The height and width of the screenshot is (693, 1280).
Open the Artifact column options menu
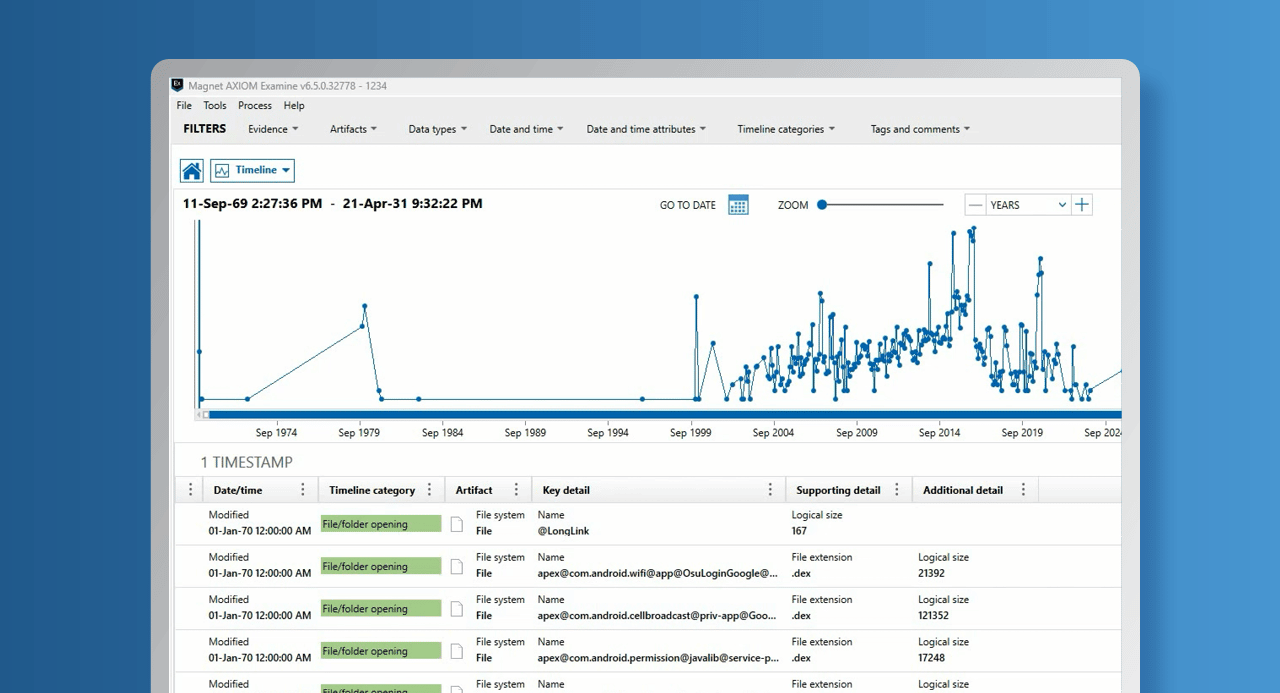[x=516, y=490]
